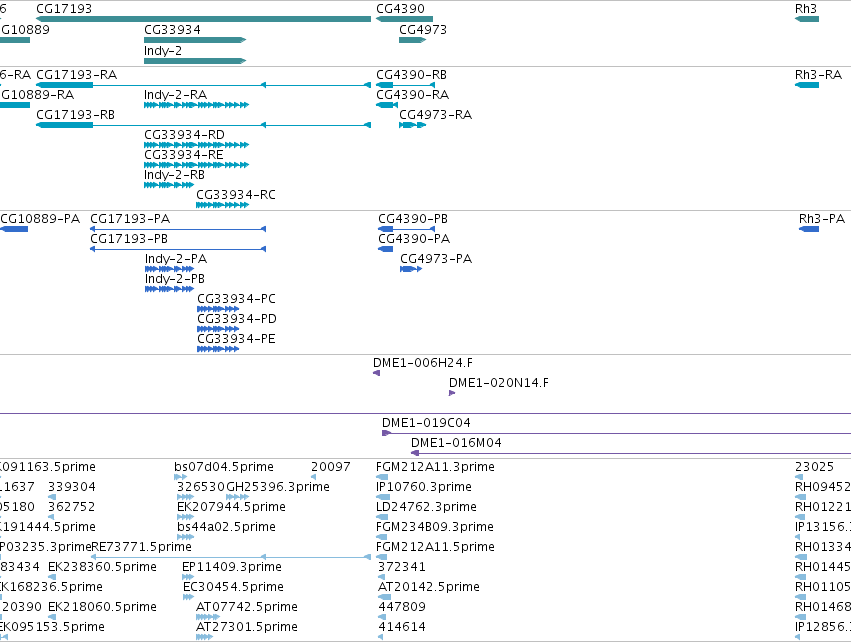Select transcript CG4973-RA
Screen dimensions: 851x642
[412, 125]
